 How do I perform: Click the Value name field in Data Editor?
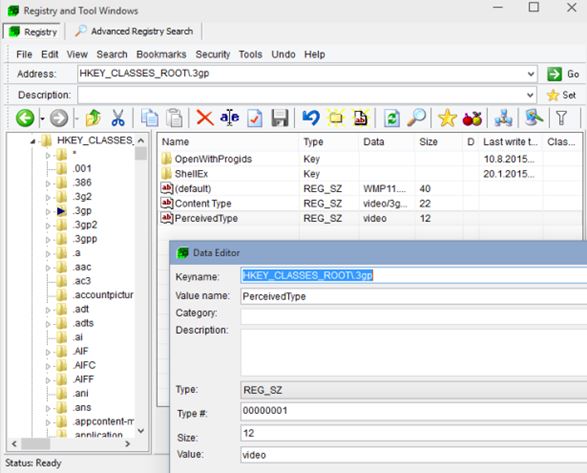tap(413, 297)
